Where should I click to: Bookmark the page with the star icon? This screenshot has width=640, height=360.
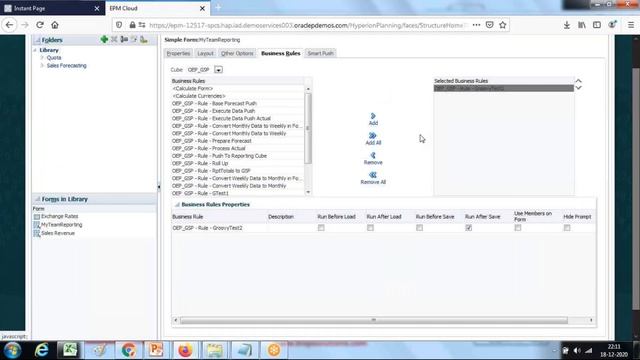503,25
